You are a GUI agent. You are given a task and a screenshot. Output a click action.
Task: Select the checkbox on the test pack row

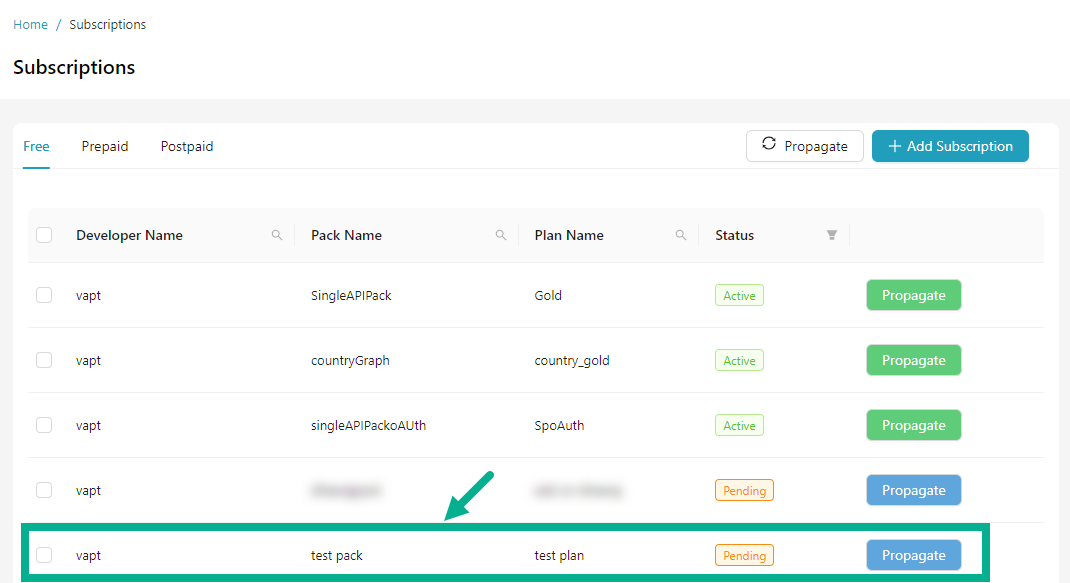pos(44,555)
